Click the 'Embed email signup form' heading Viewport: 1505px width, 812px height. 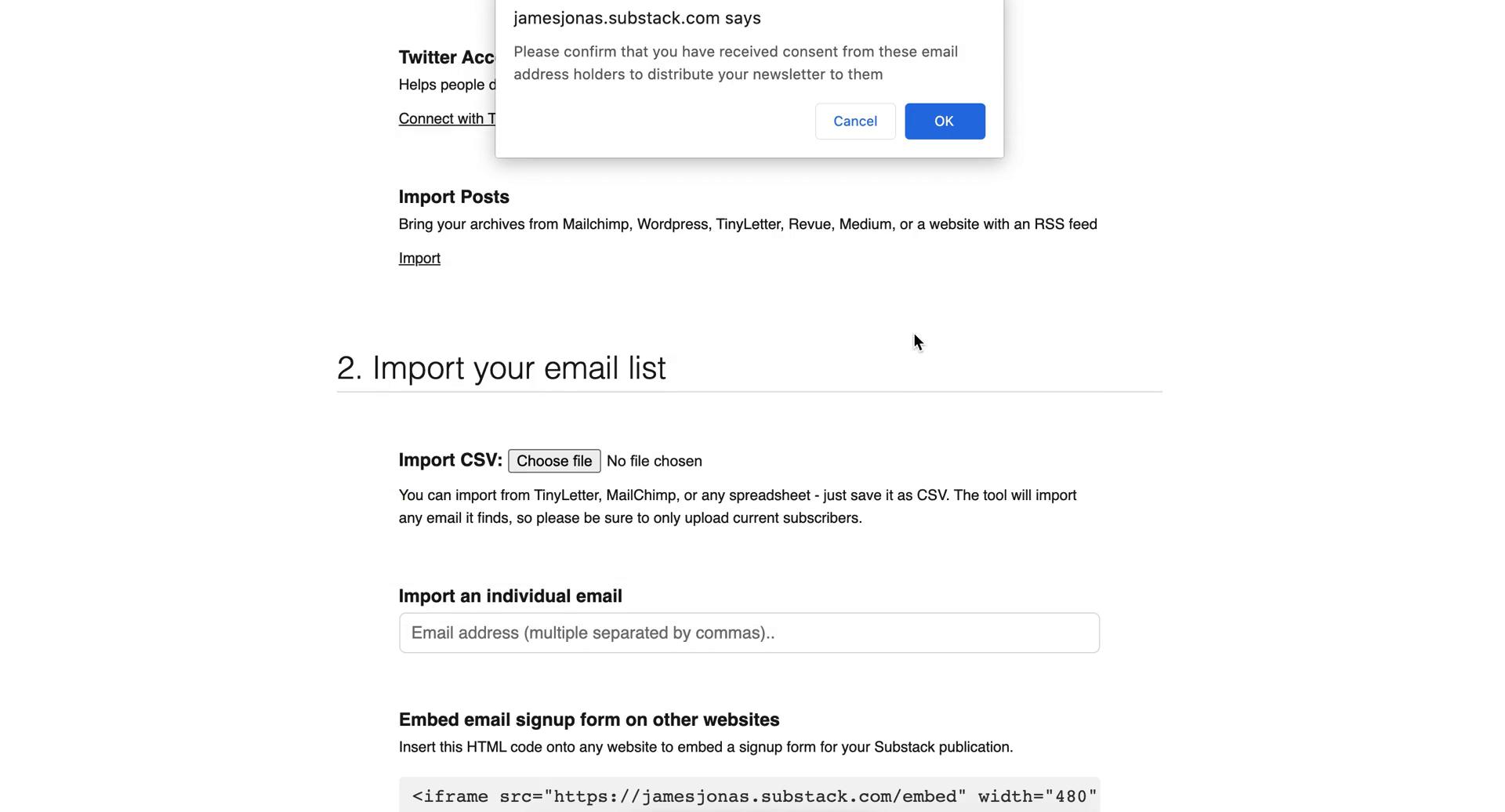tap(589, 720)
